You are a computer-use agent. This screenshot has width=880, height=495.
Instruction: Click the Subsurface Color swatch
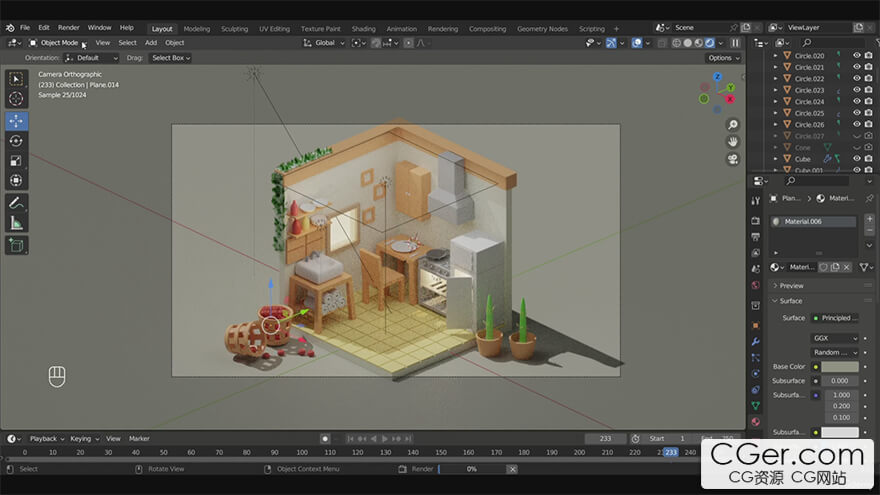tap(840, 432)
